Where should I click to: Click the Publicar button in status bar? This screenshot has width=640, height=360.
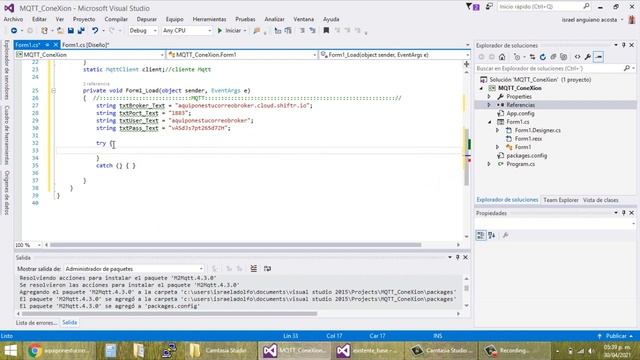tap(616, 336)
